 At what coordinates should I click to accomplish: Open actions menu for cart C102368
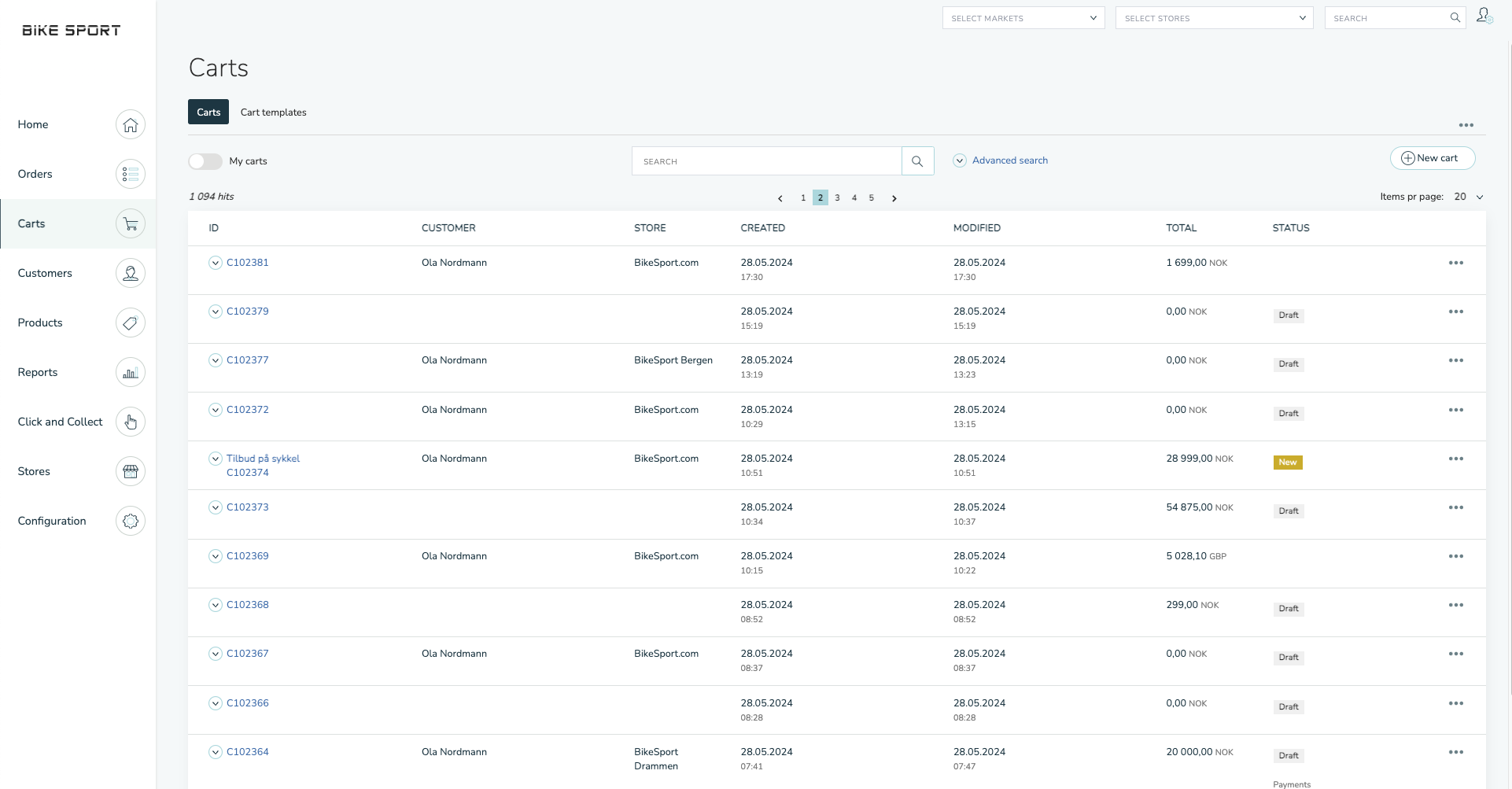(x=1455, y=605)
